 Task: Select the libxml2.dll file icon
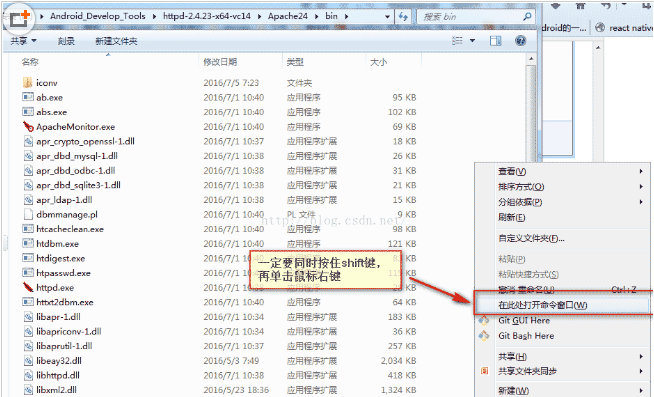coord(28,390)
